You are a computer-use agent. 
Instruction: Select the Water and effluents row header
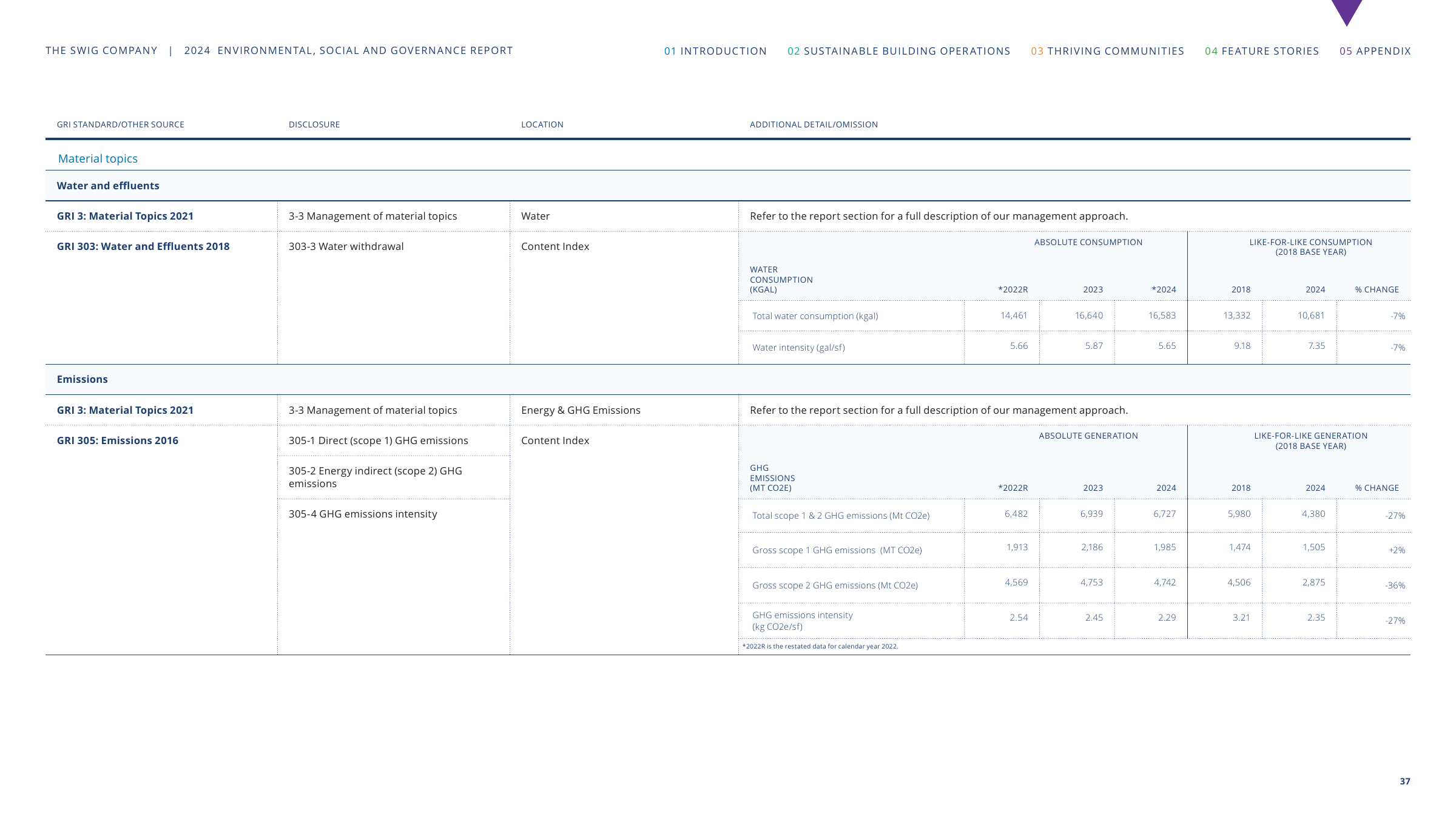click(x=108, y=186)
